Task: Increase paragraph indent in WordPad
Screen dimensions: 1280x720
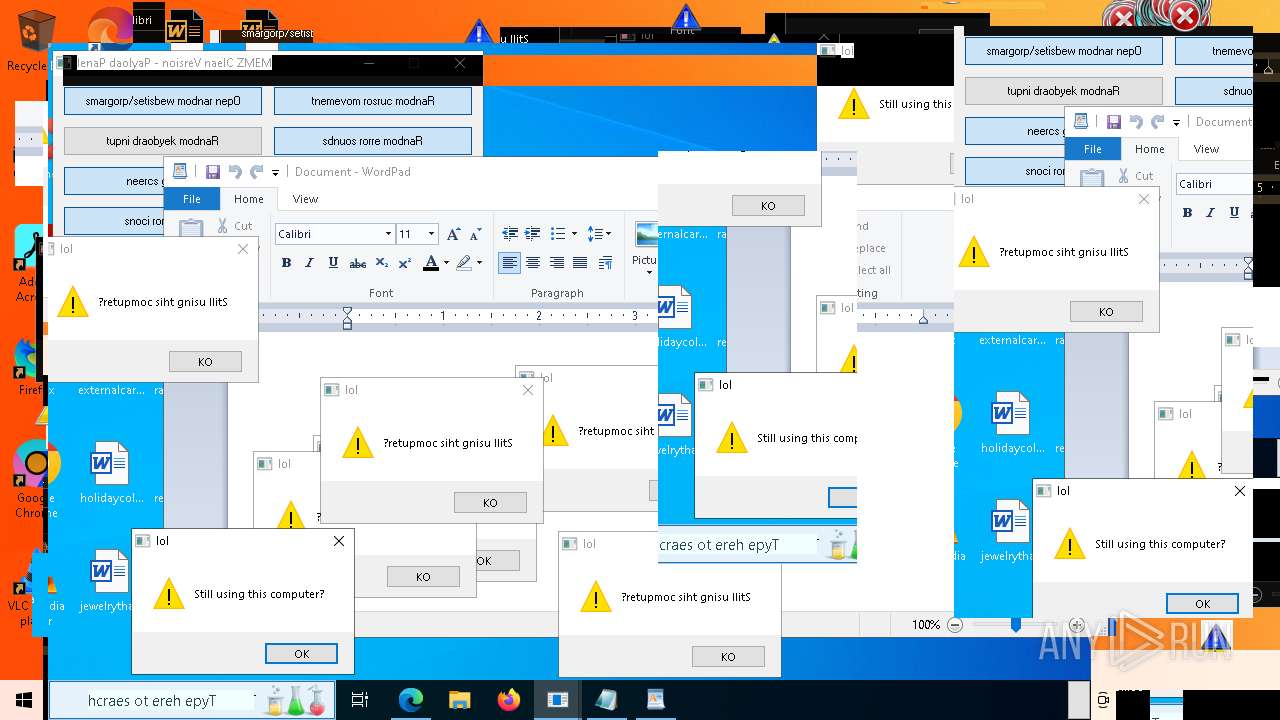Action: (533, 234)
